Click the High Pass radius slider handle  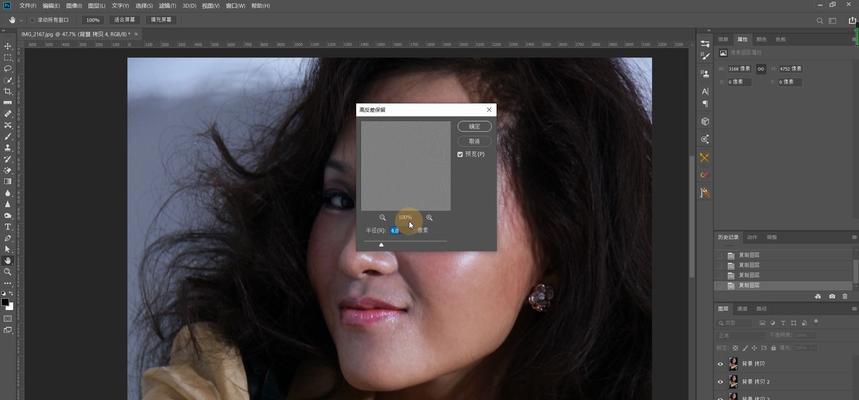381,245
